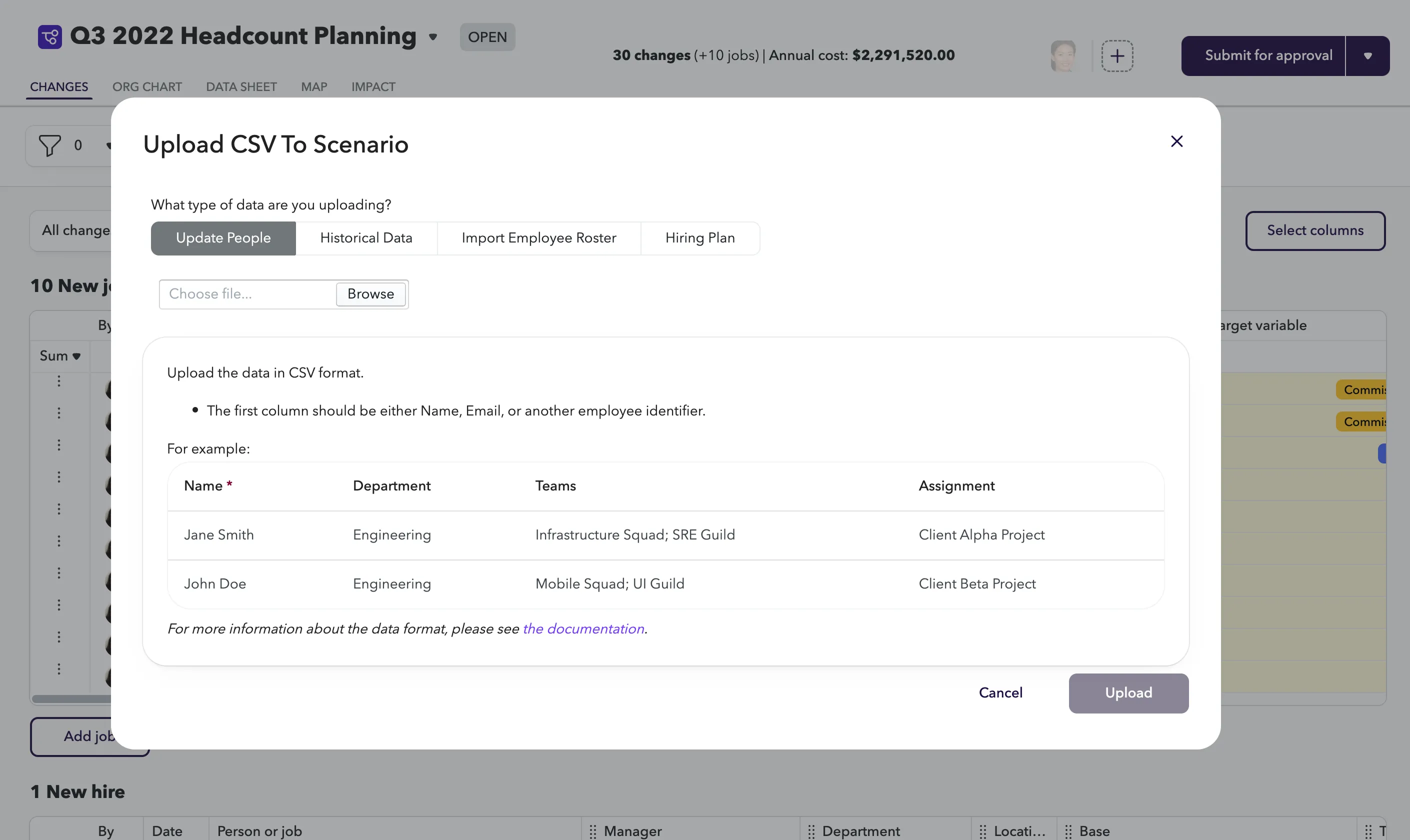This screenshot has width=1410, height=840.
Task: Select the Import Employee Roster data type
Action: 539,237
